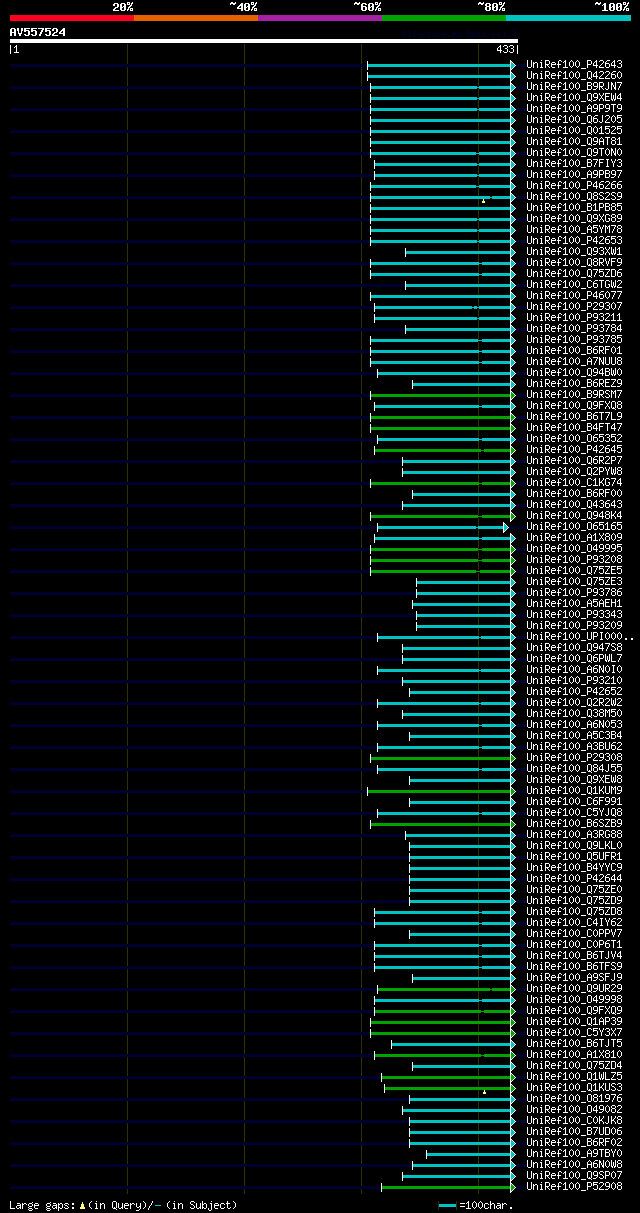The width and height of the screenshot is (640, 1213).
Task: Open hit UniRef100_Q6J205
Action: pyautogui.click(x=574, y=119)
